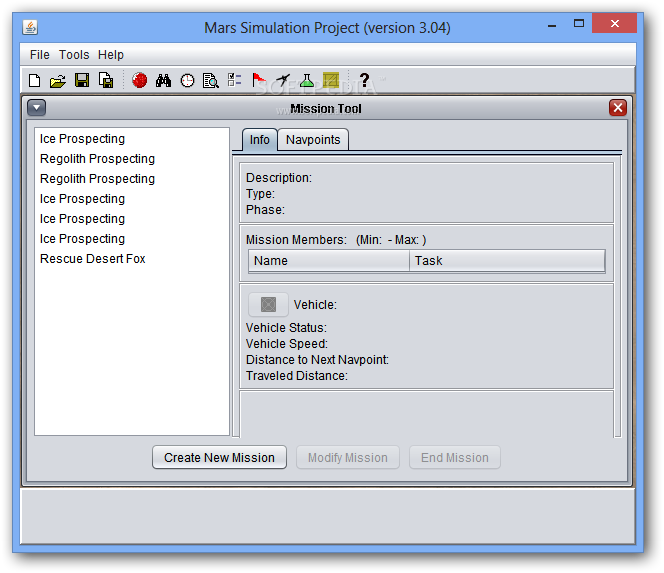The width and height of the screenshot is (664, 573).
Task: Open the Time tool clock icon
Action: point(187,80)
